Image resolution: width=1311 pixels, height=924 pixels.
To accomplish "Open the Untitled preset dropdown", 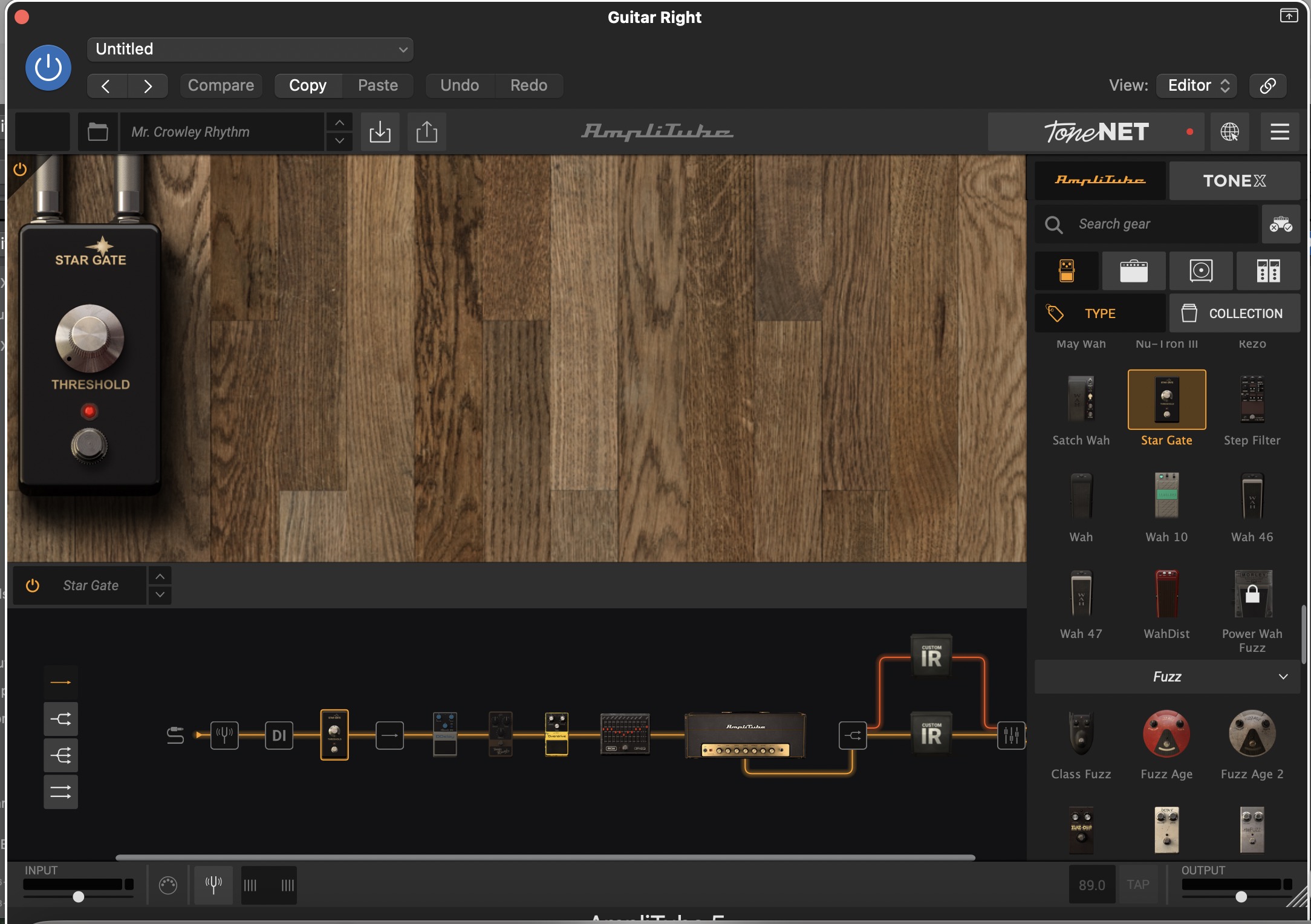I will click(x=250, y=49).
